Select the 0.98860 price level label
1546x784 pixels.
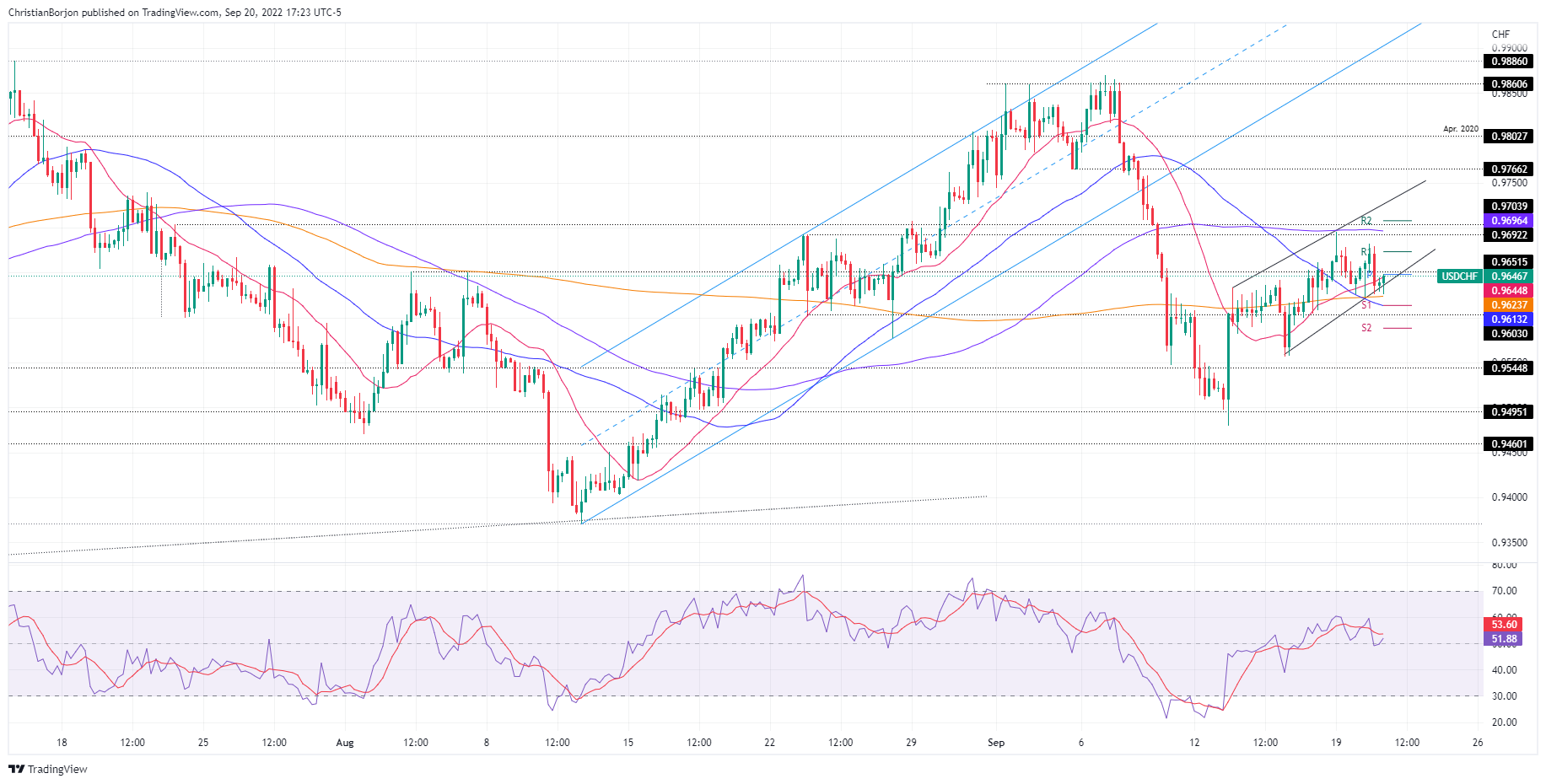(x=1509, y=62)
